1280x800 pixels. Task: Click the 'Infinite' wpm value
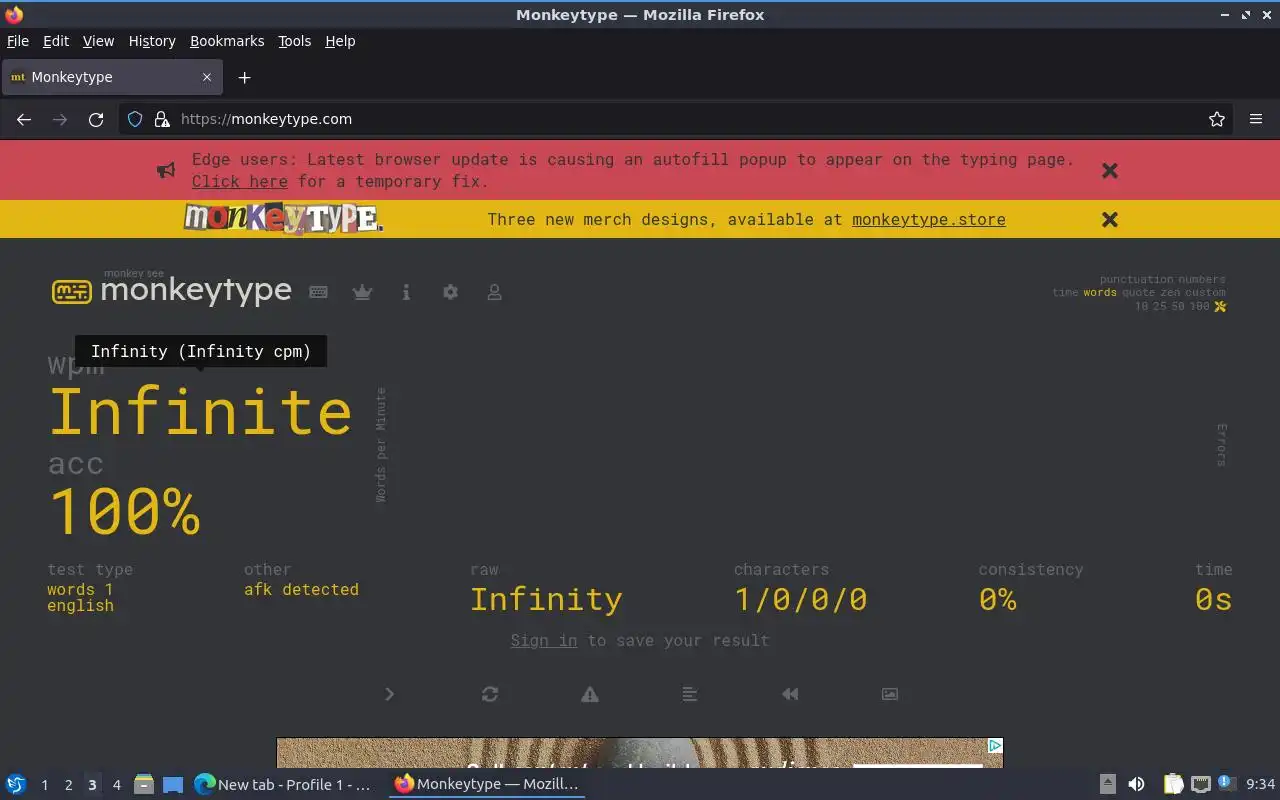200,411
